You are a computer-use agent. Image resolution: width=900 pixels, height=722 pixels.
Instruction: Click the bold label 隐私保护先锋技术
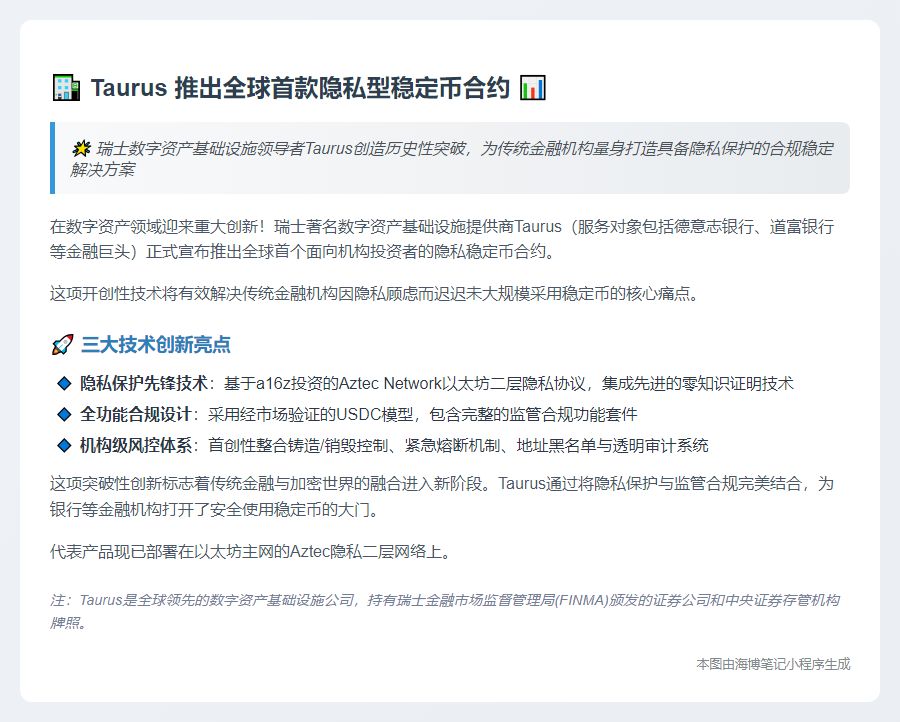143,383
